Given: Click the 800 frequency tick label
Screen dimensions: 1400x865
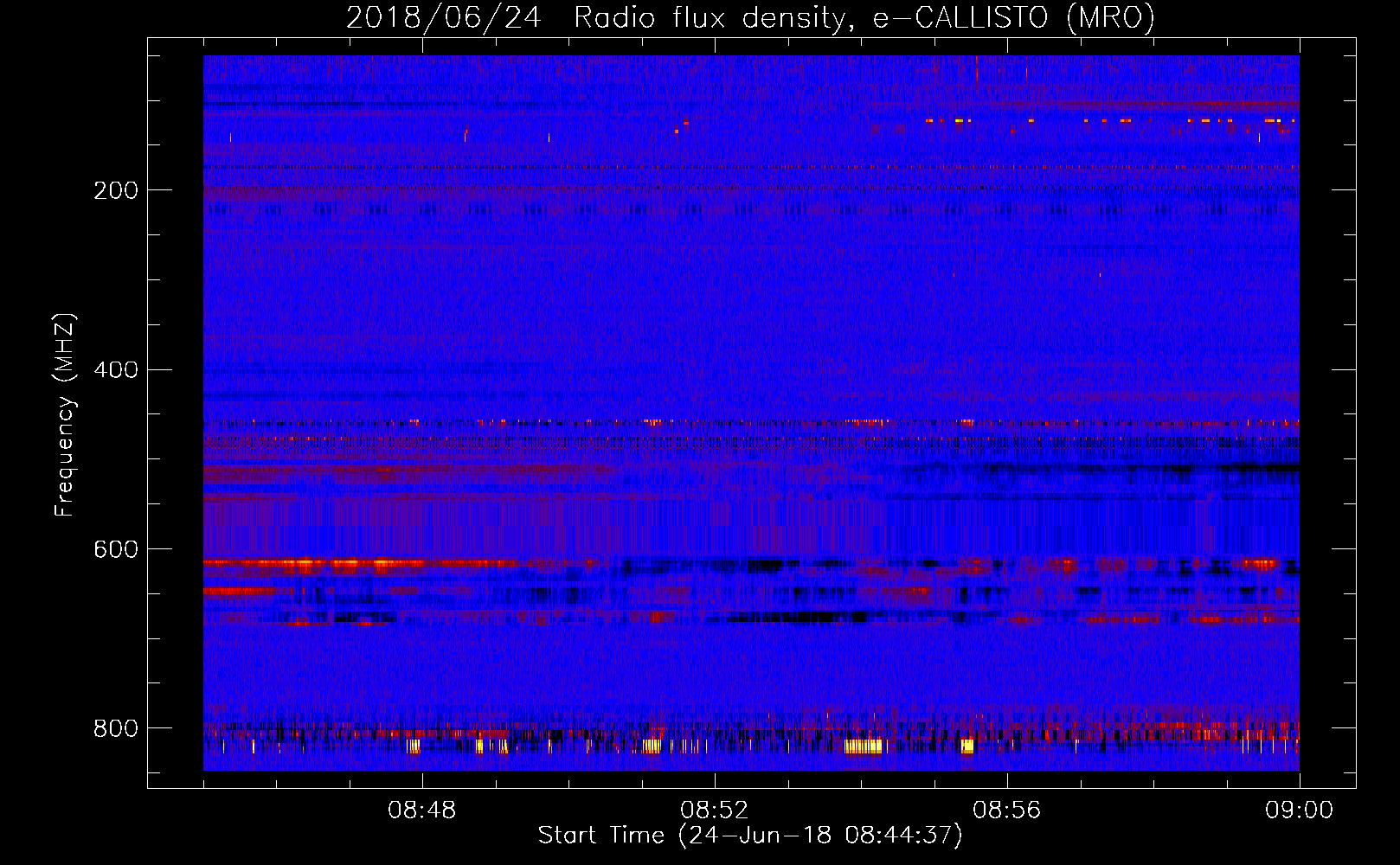Looking at the screenshot, I should tap(116, 728).
